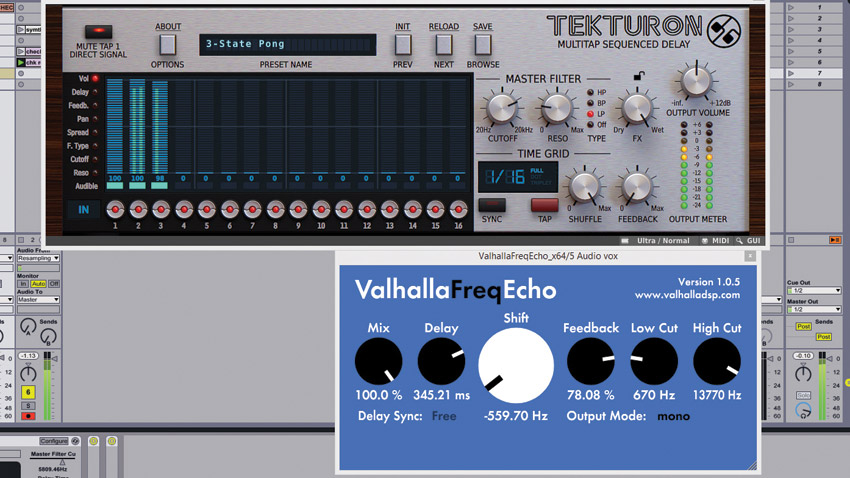Select the Spread parameter row
Image resolution: width=850 pixels, height=478 pixels.
pyautogui.click(x=82, y=132)
